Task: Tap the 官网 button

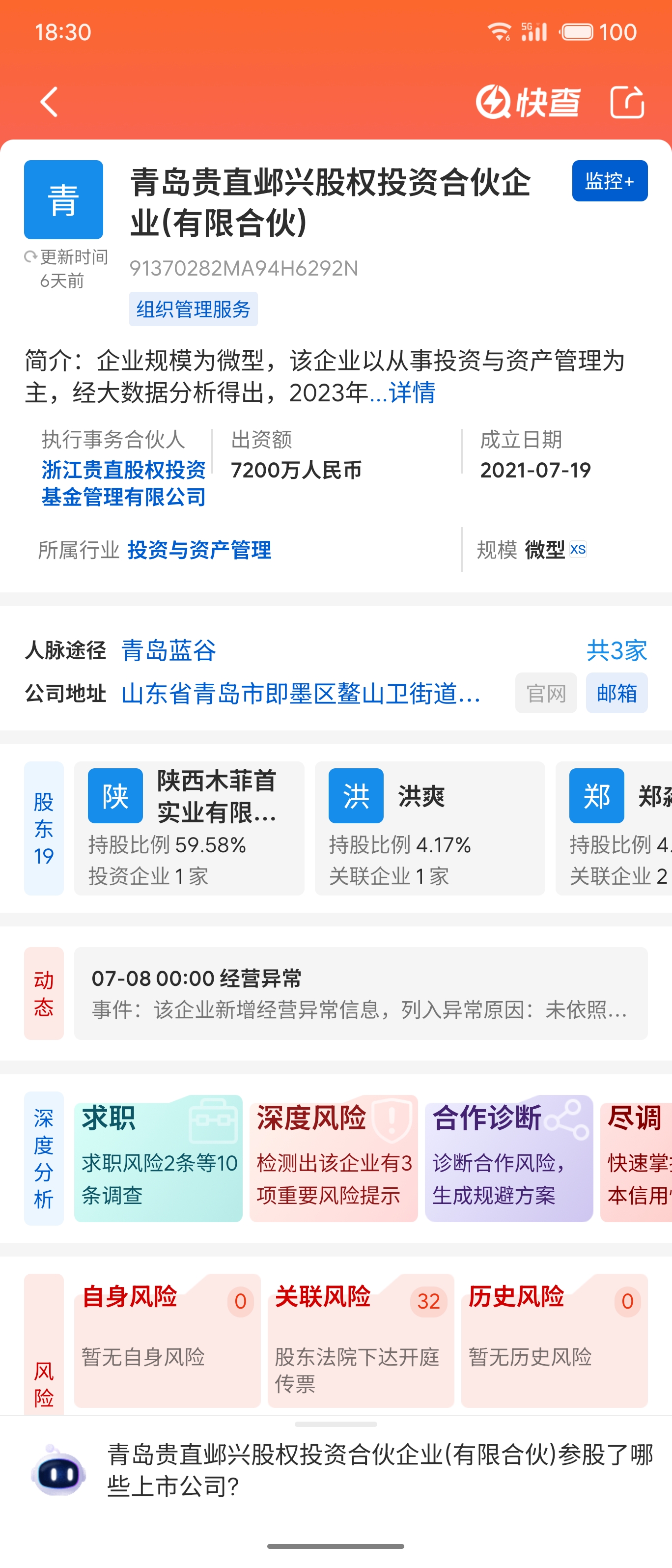Action: pyautogui.click(x=546, y=693)
